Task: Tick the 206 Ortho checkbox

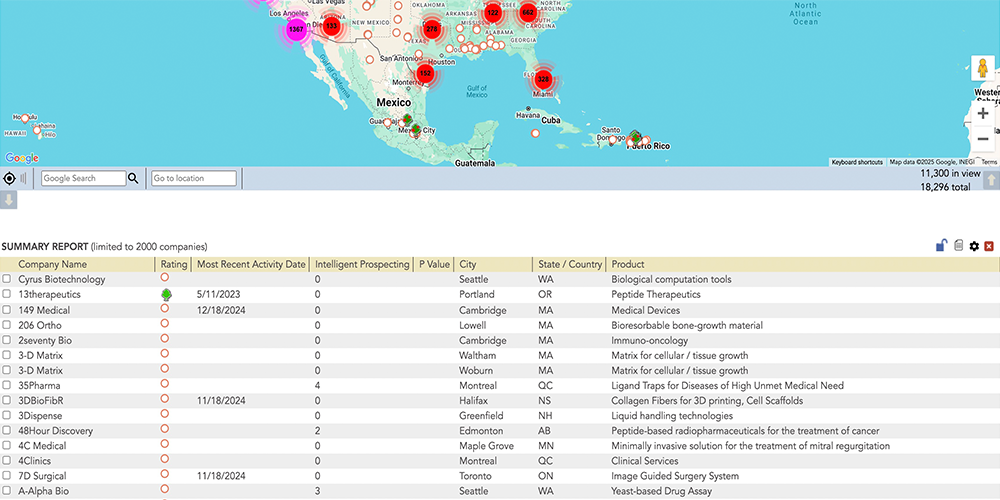Action: click(6, 325)
